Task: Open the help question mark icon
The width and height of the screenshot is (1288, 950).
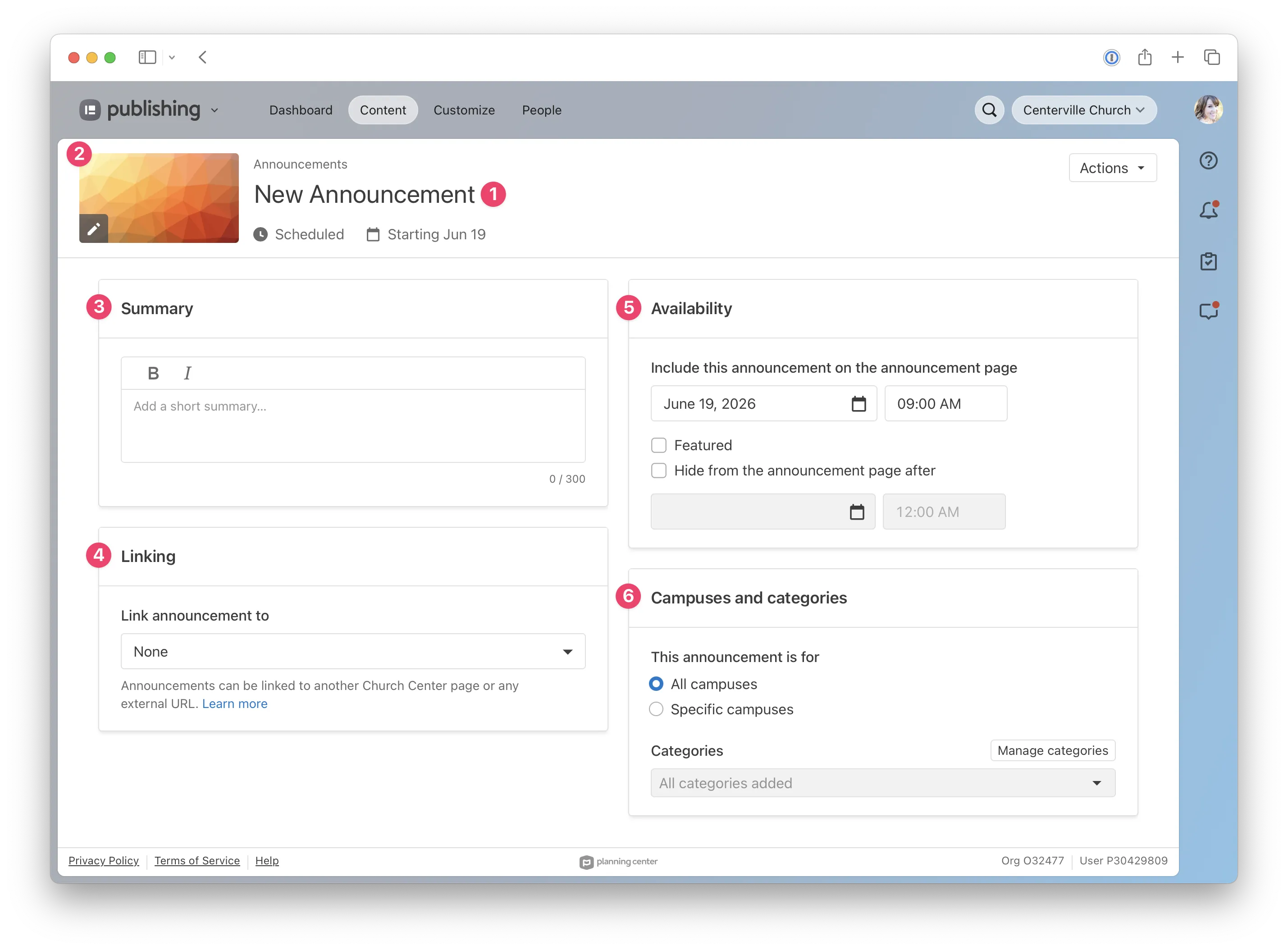Action: click(1208, 160)
